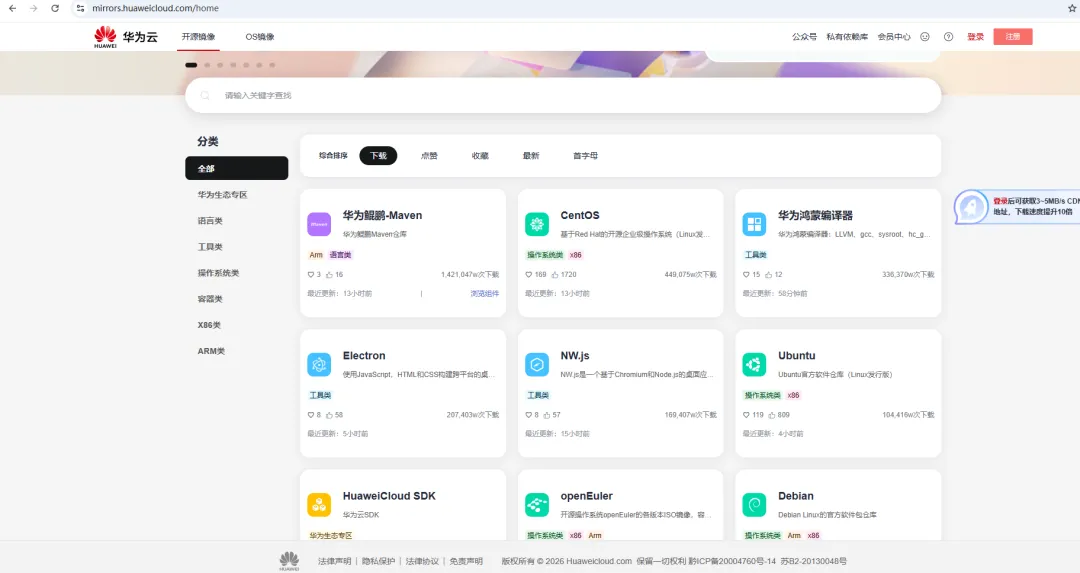1080x573 pixels.
Task: Open the 免责声明 footer link
Action: 466,561
